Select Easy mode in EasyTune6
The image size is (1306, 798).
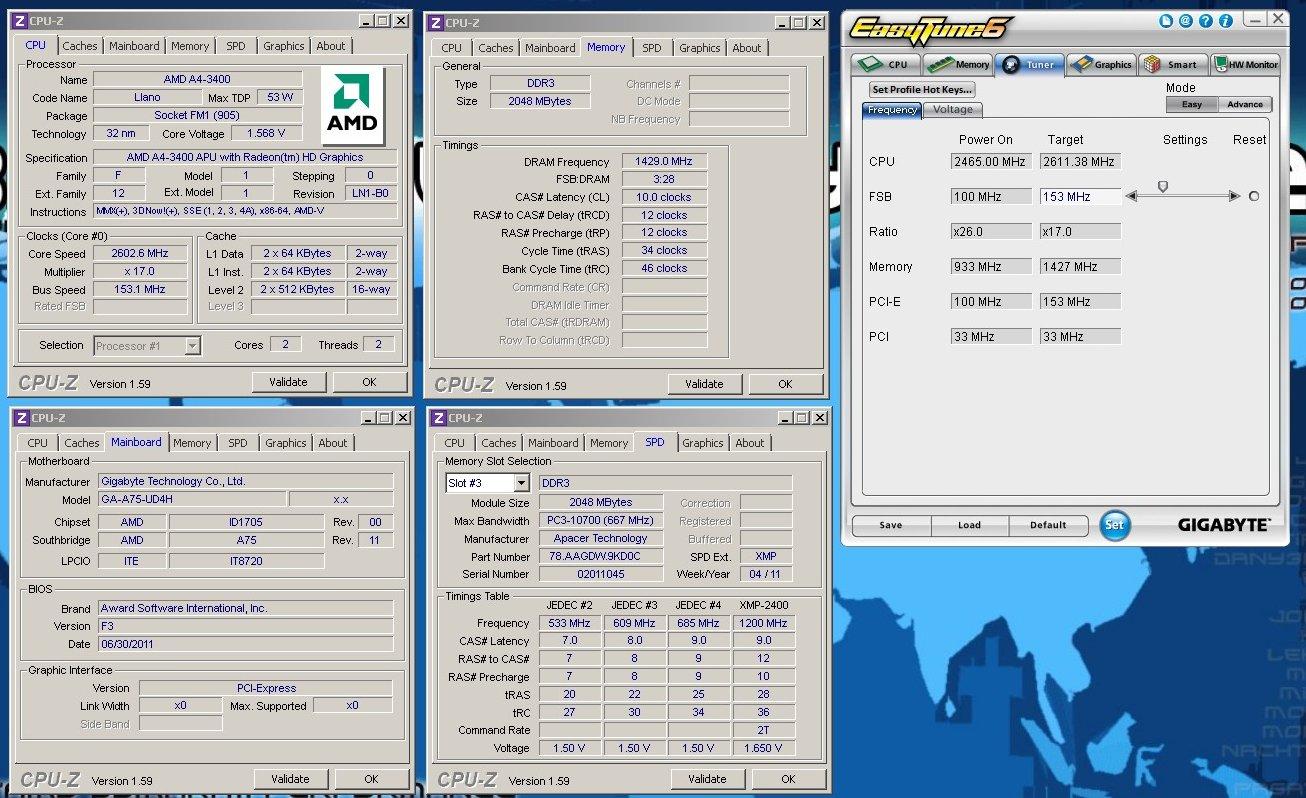[1192, 104]
